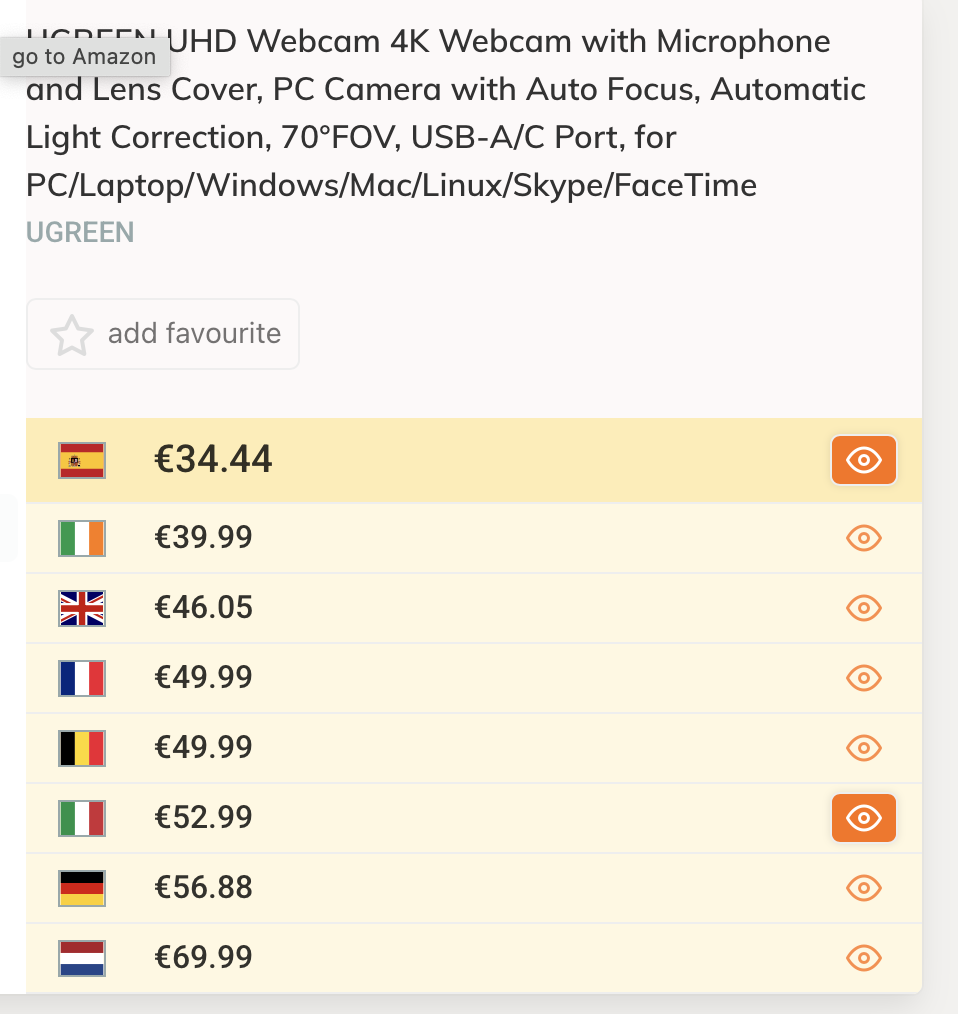Click the Netherlands flag icon
The height and width of the screenshot is (1014, 958).
[x=82, y=958]
